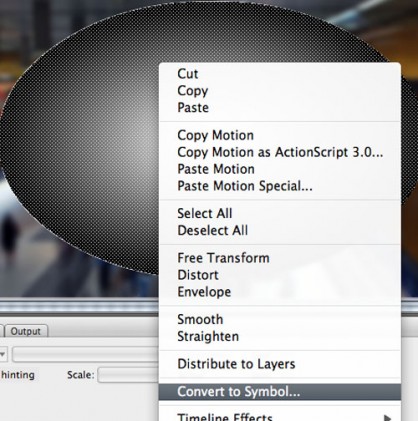Screen dimensions: 418x421
Task: Click the selected gradient oval on stage
Action: pos(83,140)
